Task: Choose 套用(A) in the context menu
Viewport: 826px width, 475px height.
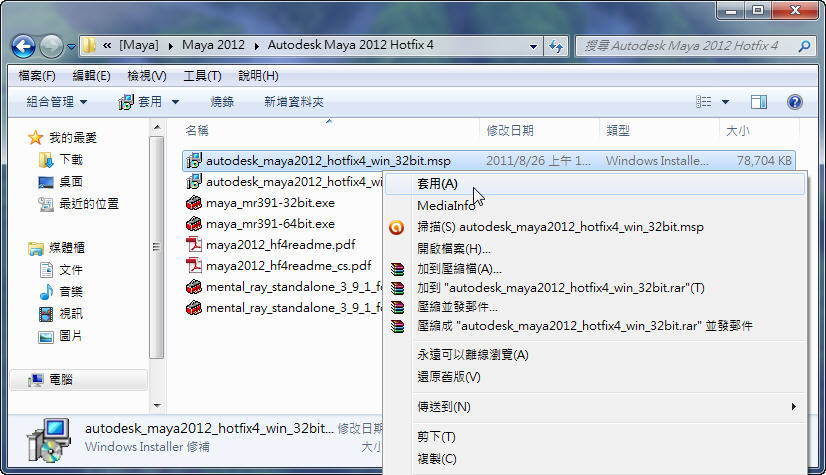Action: pyautogui.click(x=595, y=184)
